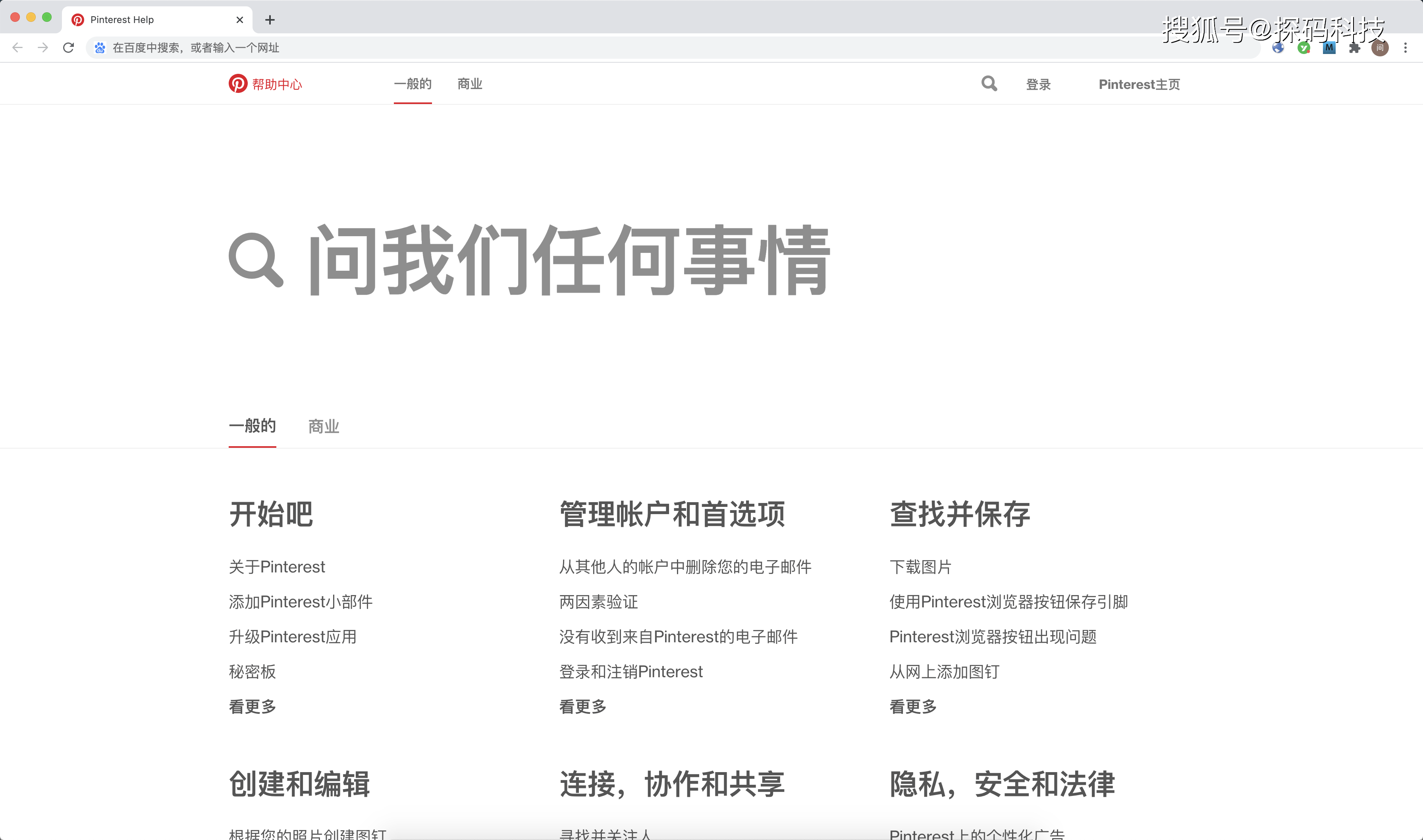Select the Pinterest Help browser tab

[x=157, y=20]
